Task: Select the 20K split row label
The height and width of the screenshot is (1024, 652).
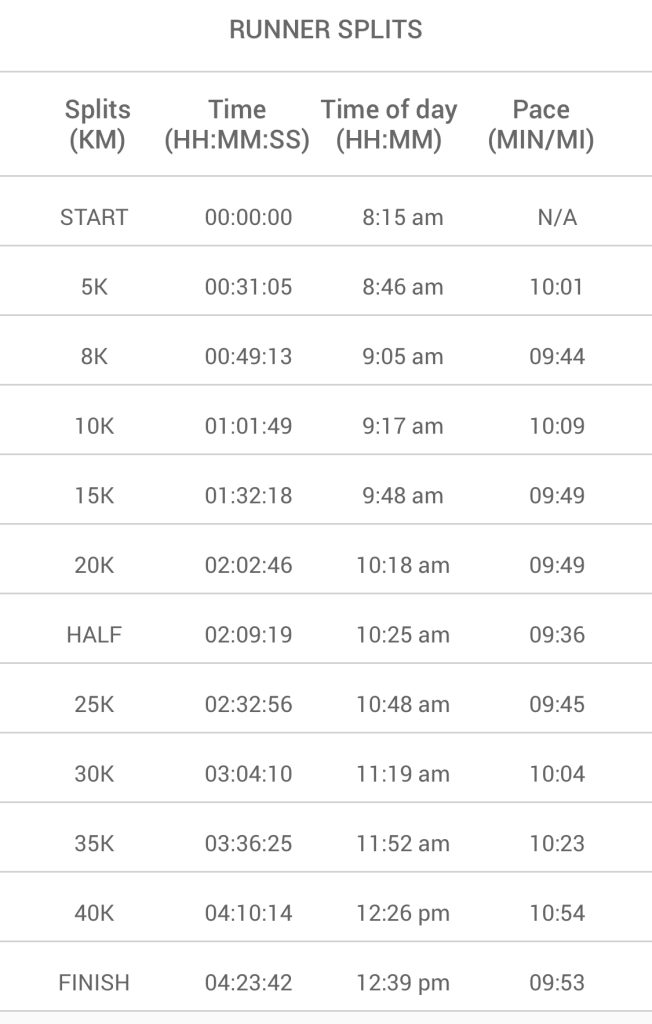Action: pyautogui.click(x=94, y=565)
